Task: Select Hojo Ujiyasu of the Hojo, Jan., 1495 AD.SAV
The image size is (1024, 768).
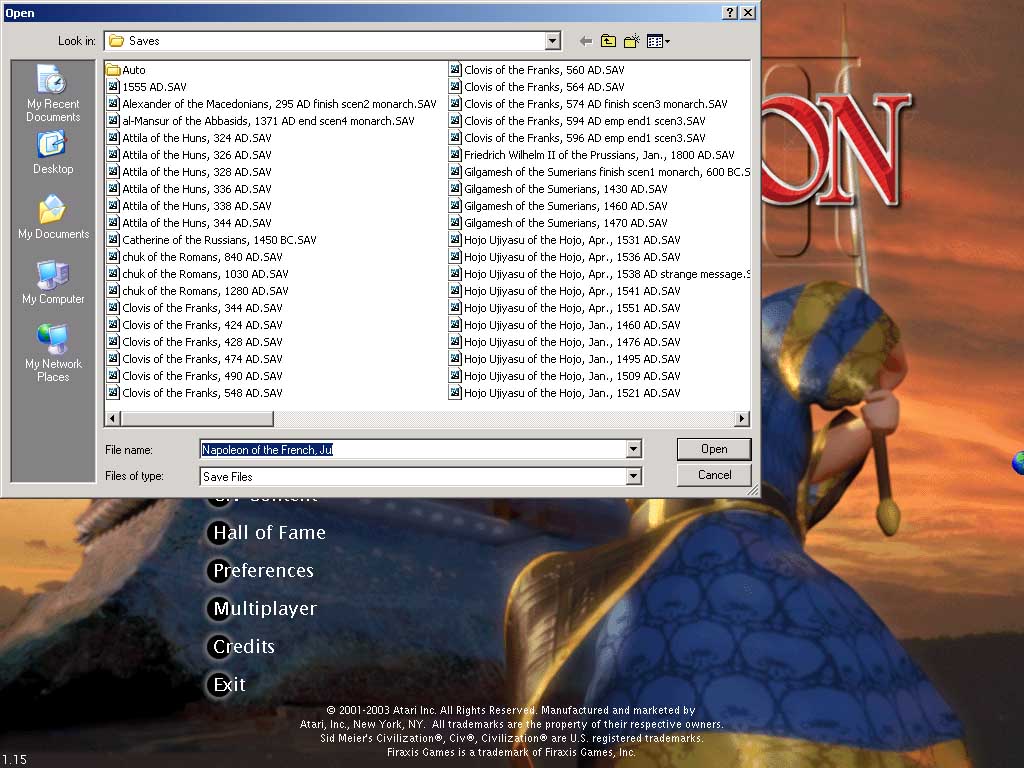Action: 572,359
